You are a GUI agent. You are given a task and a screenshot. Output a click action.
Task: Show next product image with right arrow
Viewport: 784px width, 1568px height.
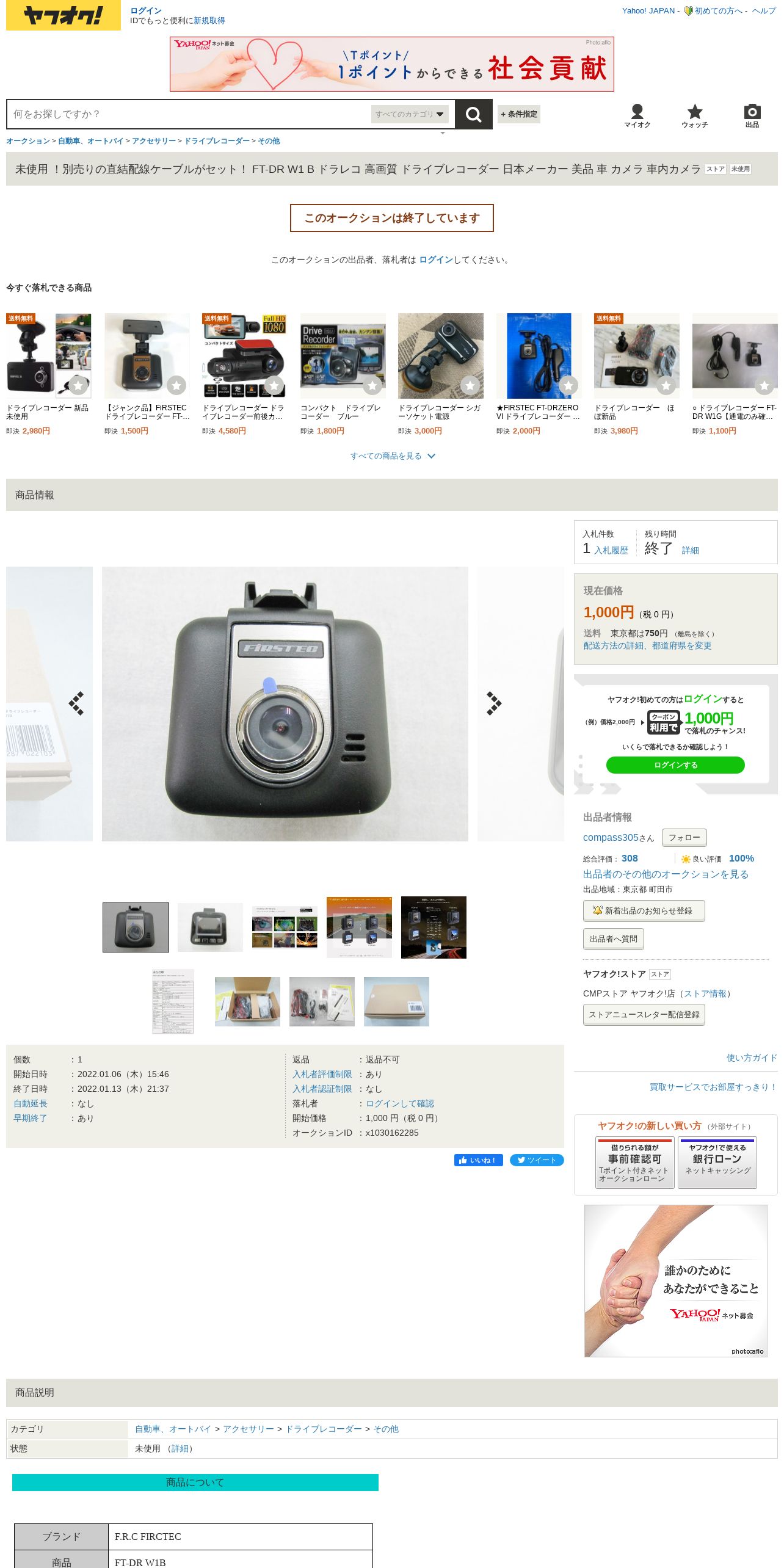tap(493, 703)
